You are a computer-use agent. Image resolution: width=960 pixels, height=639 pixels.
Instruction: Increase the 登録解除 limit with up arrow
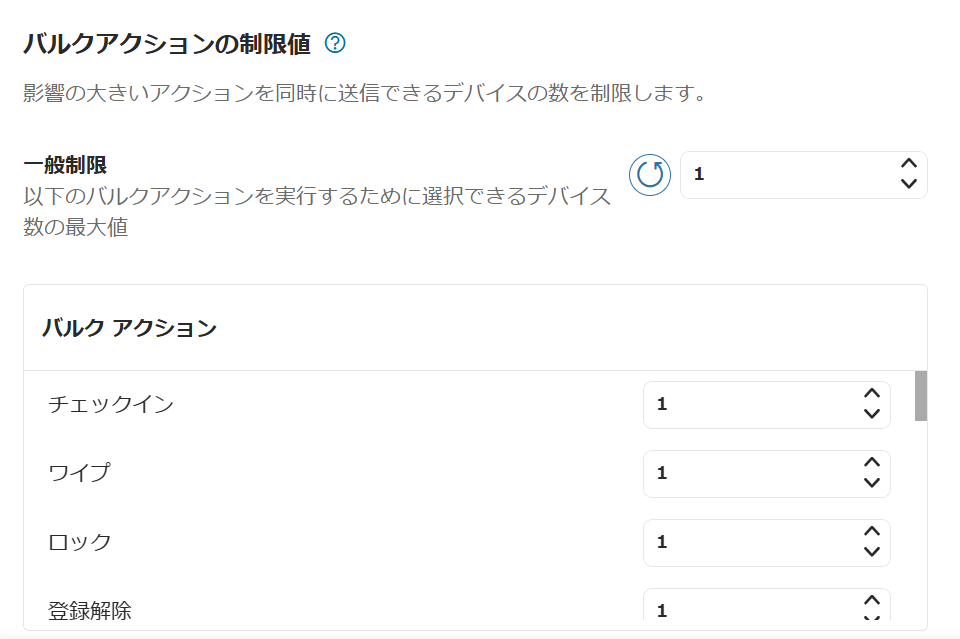coord(872,600)
